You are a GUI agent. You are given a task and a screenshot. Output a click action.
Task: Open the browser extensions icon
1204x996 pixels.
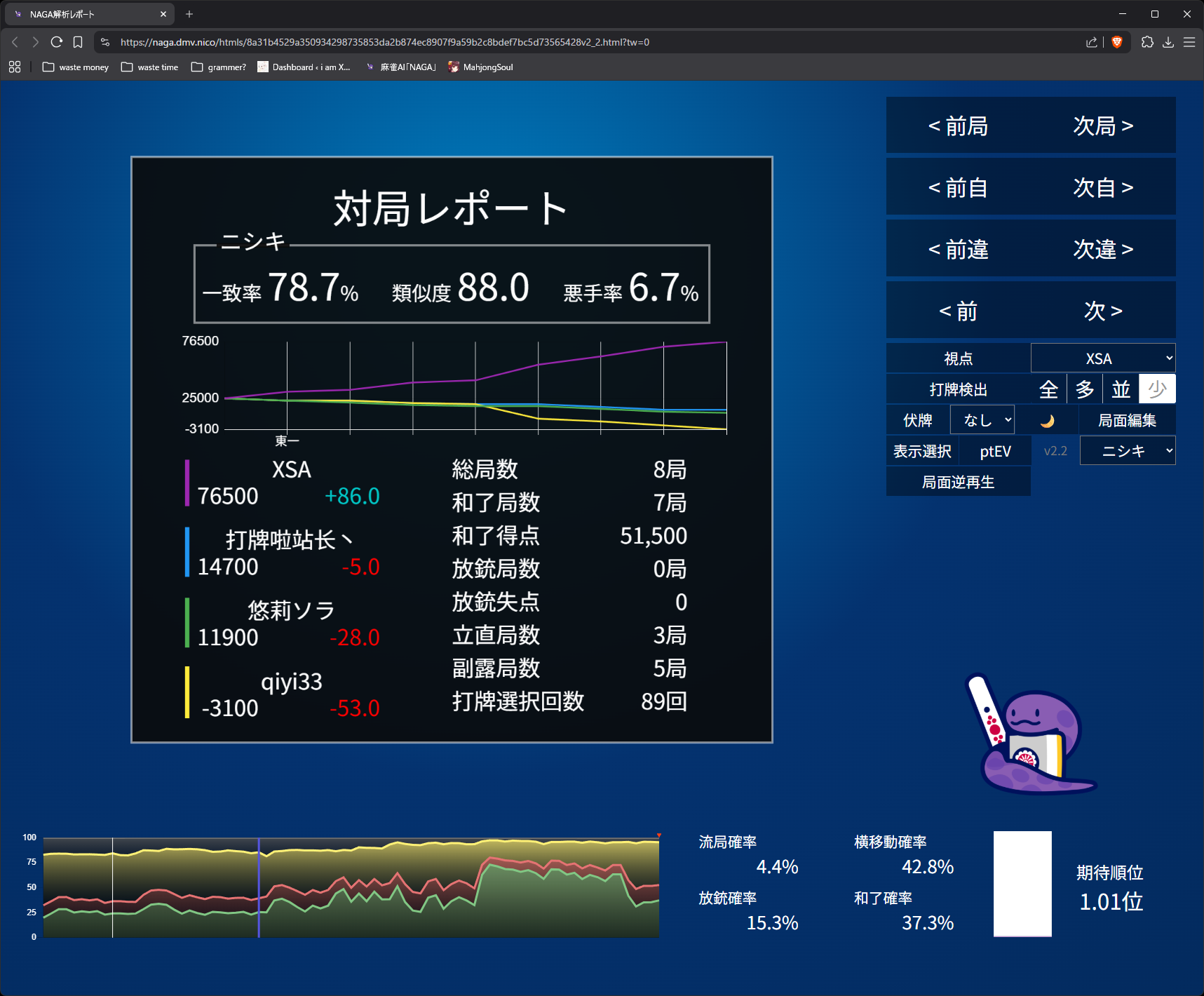pyautogui.click(x=1147, y=42)
